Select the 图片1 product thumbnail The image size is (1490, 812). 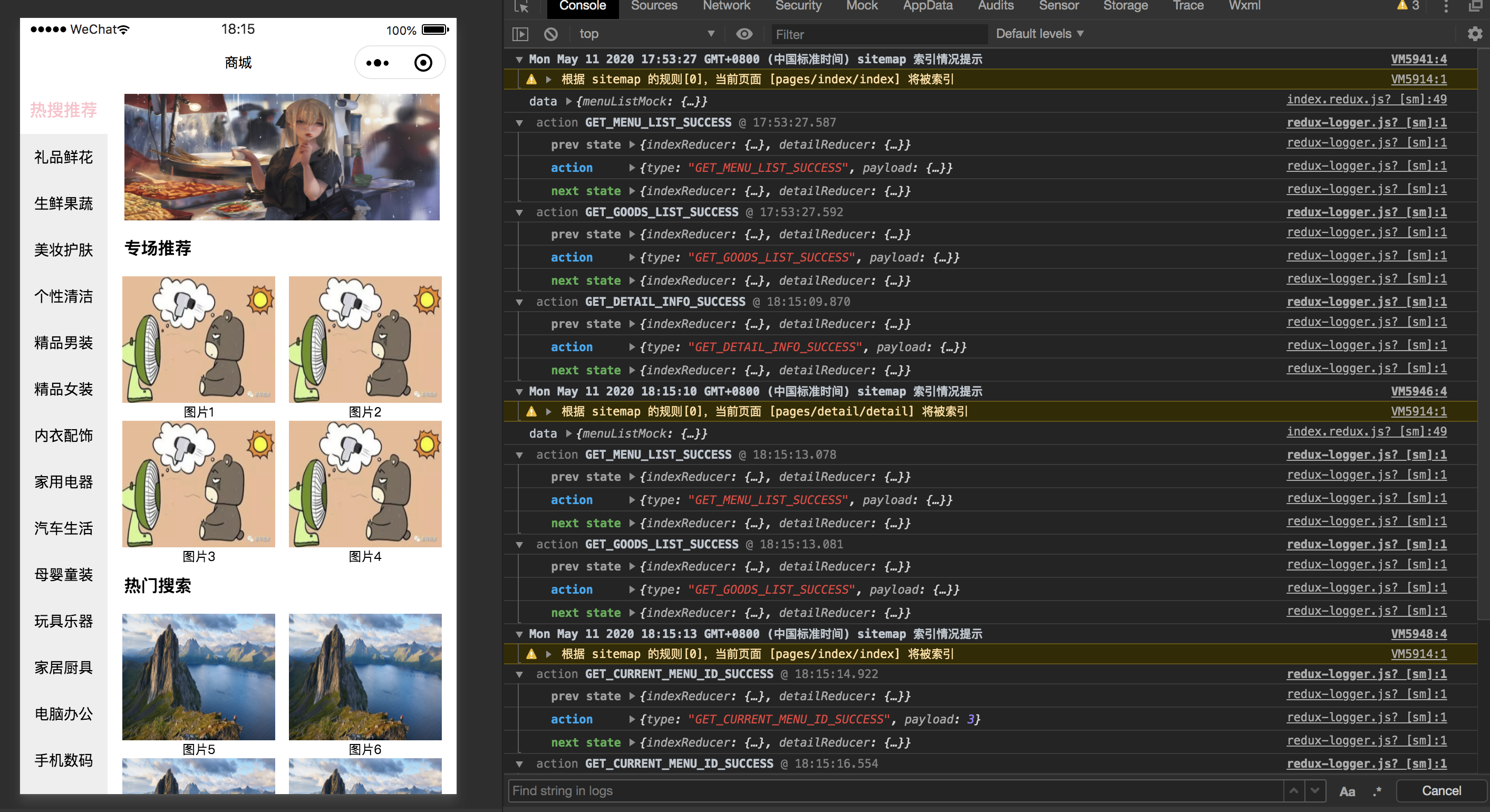tap(198, 340)
